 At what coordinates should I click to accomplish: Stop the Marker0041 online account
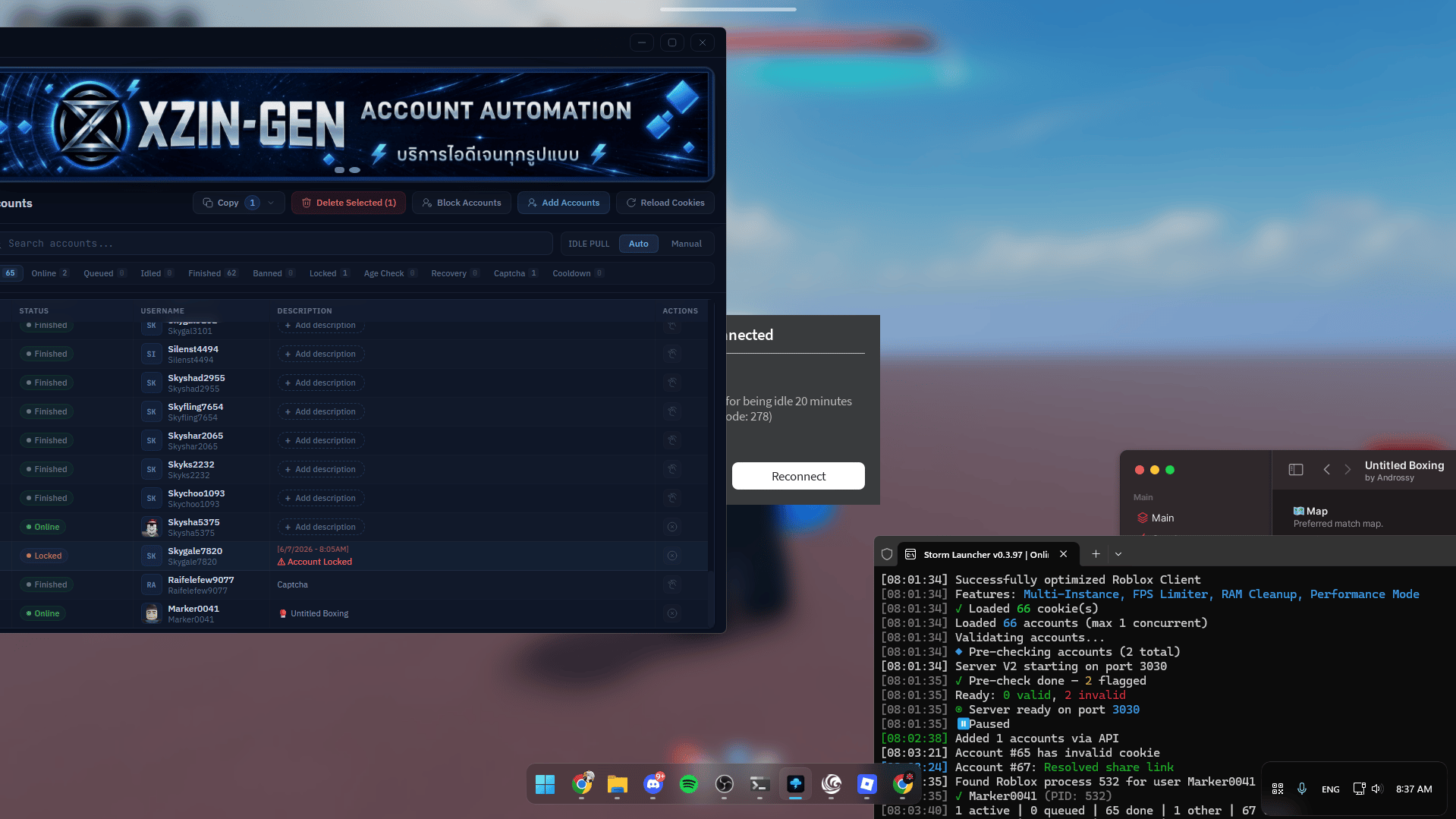[672, 613]
